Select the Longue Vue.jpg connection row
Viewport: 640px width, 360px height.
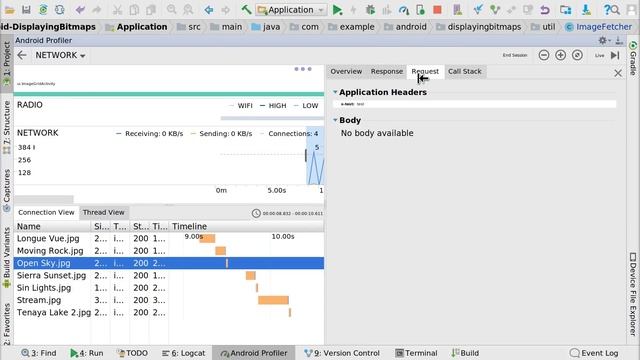[169, 238]
